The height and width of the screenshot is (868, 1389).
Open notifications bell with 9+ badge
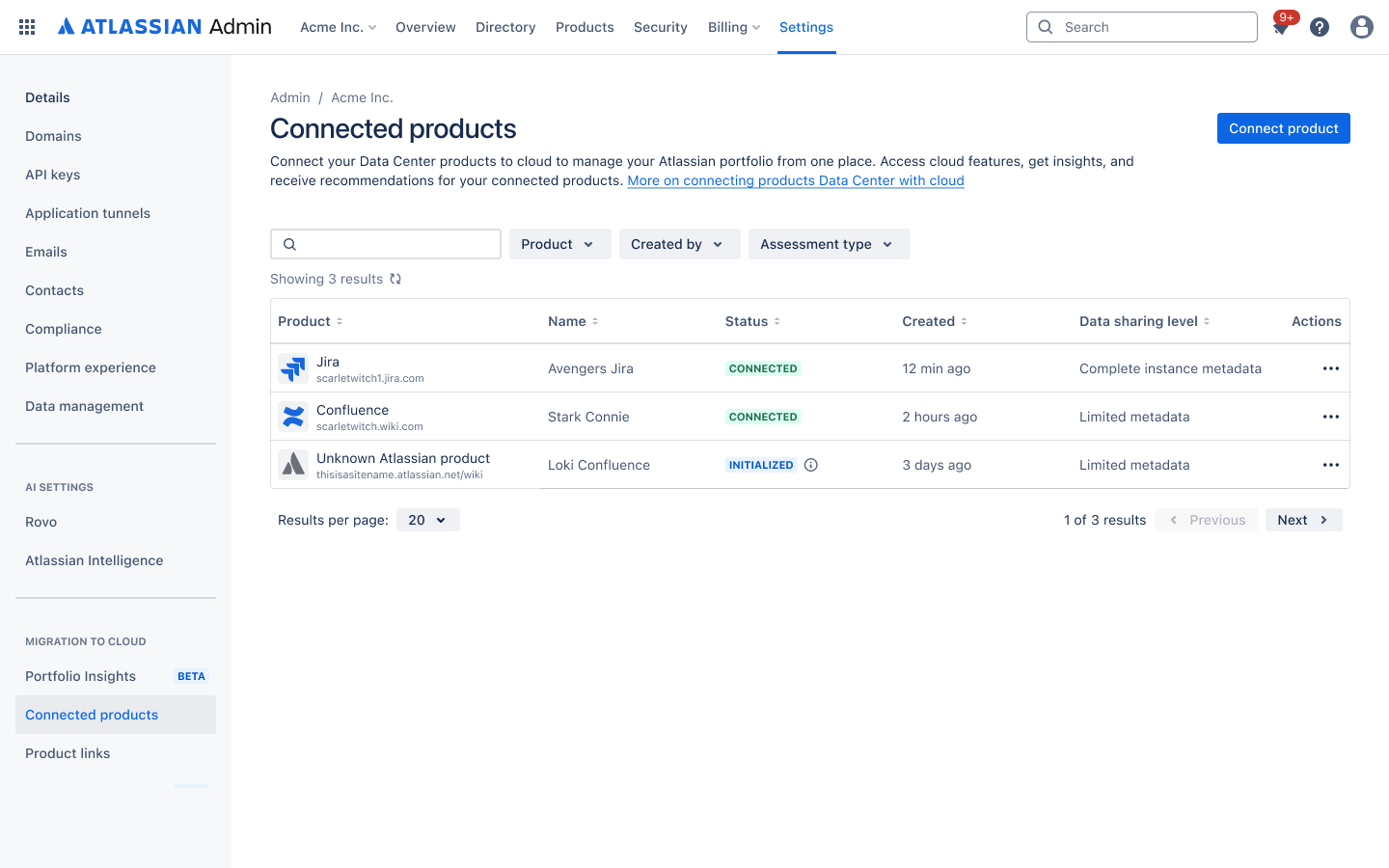[1281, 27]
